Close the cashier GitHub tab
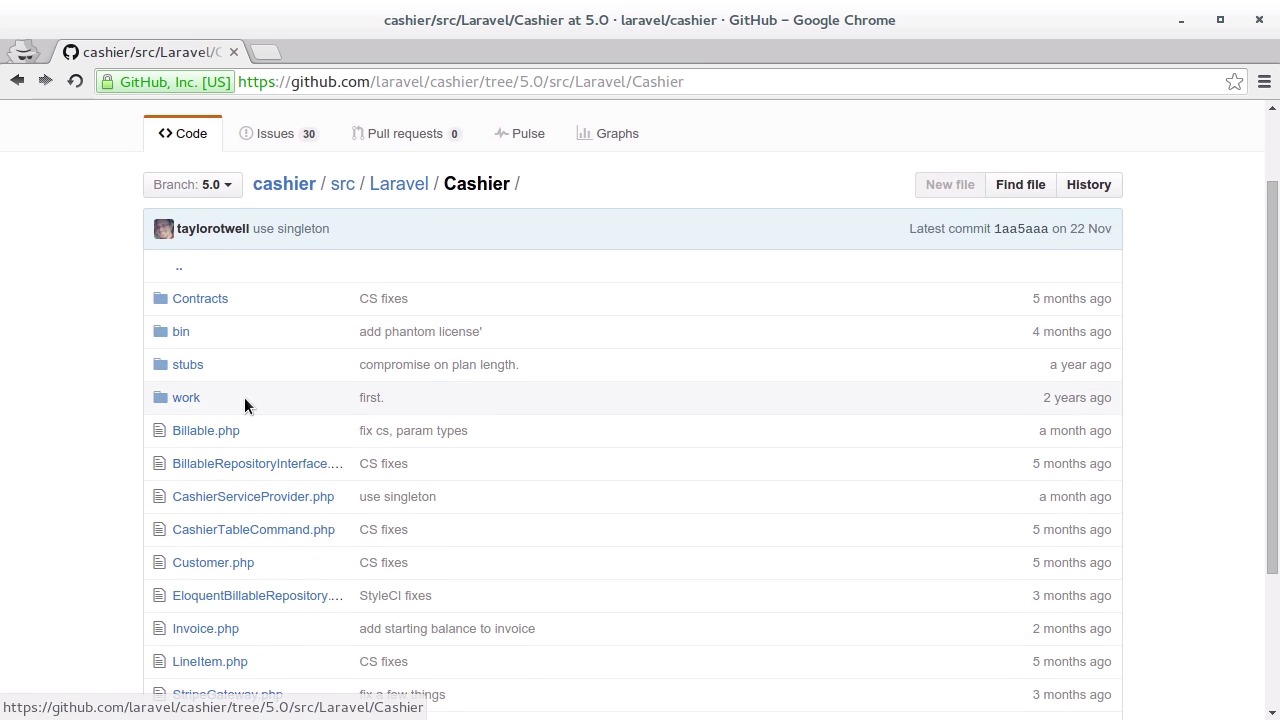Image resolution: width=1280 pixels, height=720 pixels. coord(234,52)
